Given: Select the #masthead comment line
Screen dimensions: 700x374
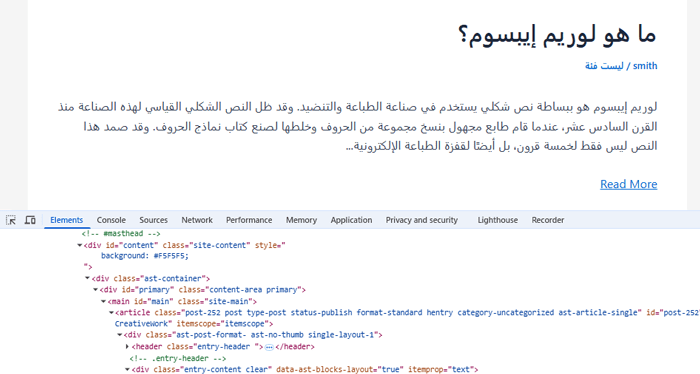Looking at the screenshot, I should click(121, 233).
